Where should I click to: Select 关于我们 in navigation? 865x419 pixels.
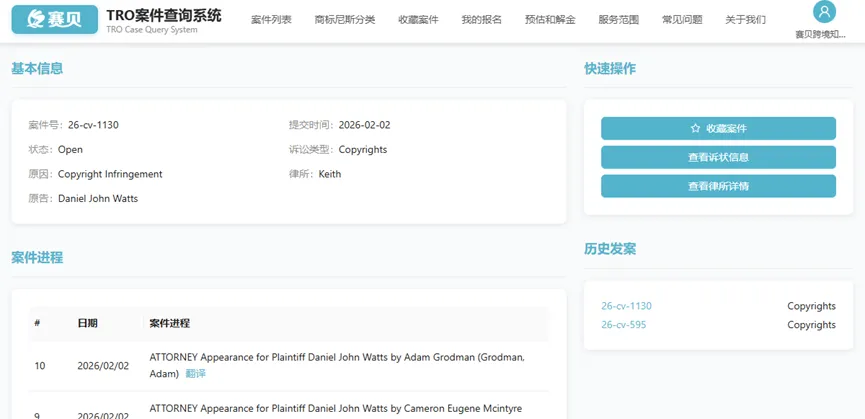tap(745, 20)
